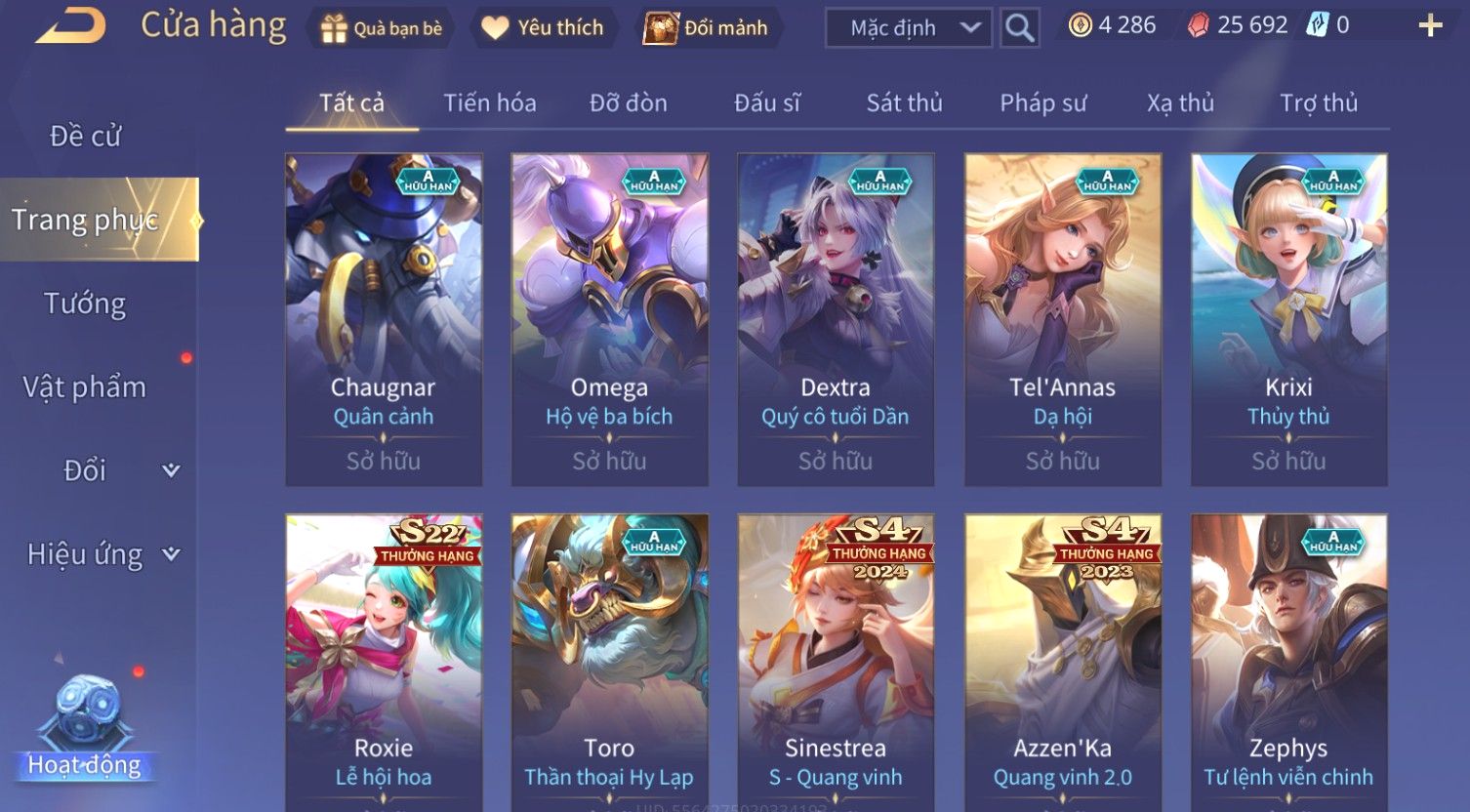The image size is (1470, 812).
Task: Switch to the Tiến hóa tab
Action: point(489,102)
